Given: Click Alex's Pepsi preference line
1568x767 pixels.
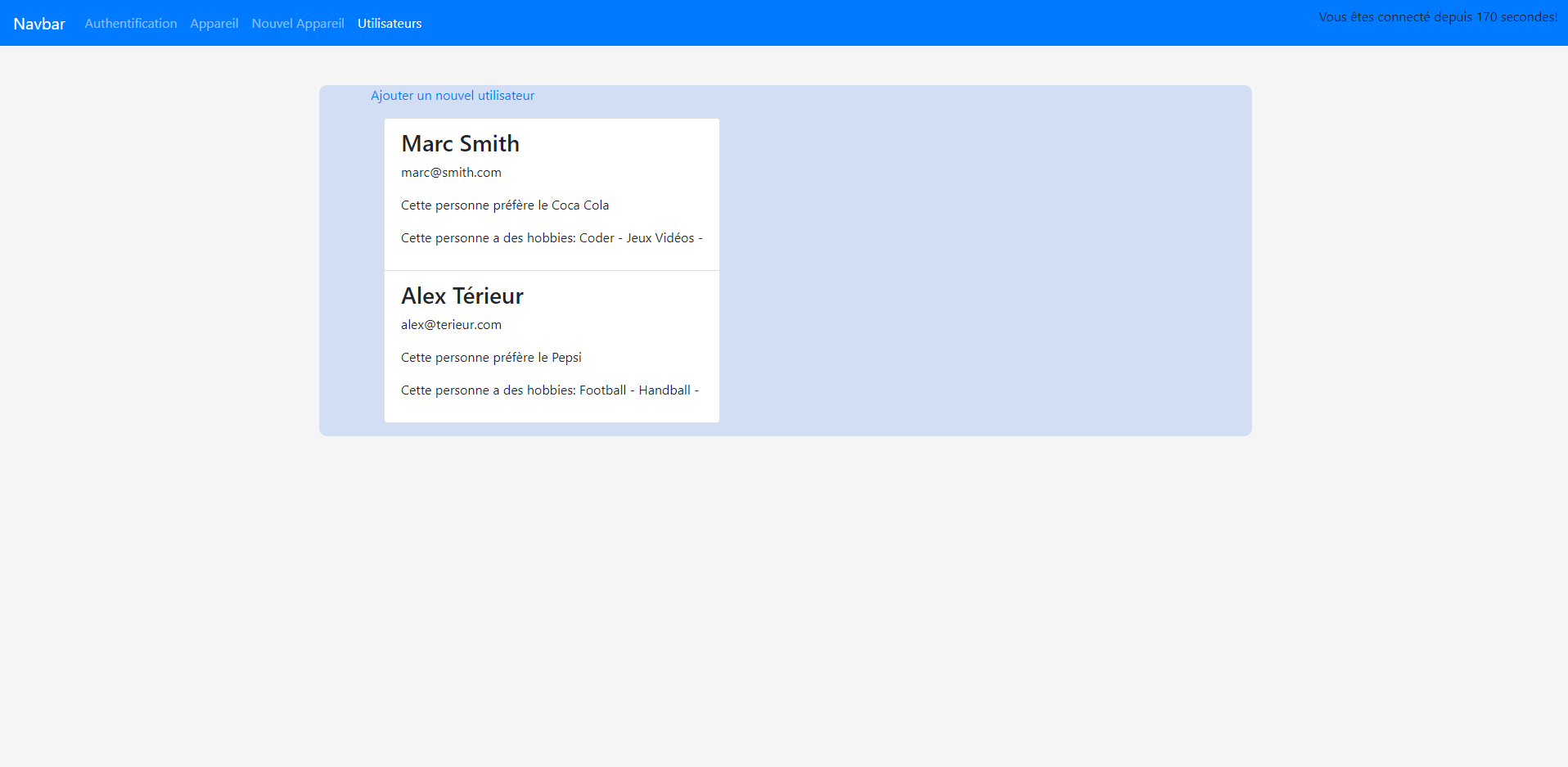Looking at the screenshot, I should click(491, 358).
